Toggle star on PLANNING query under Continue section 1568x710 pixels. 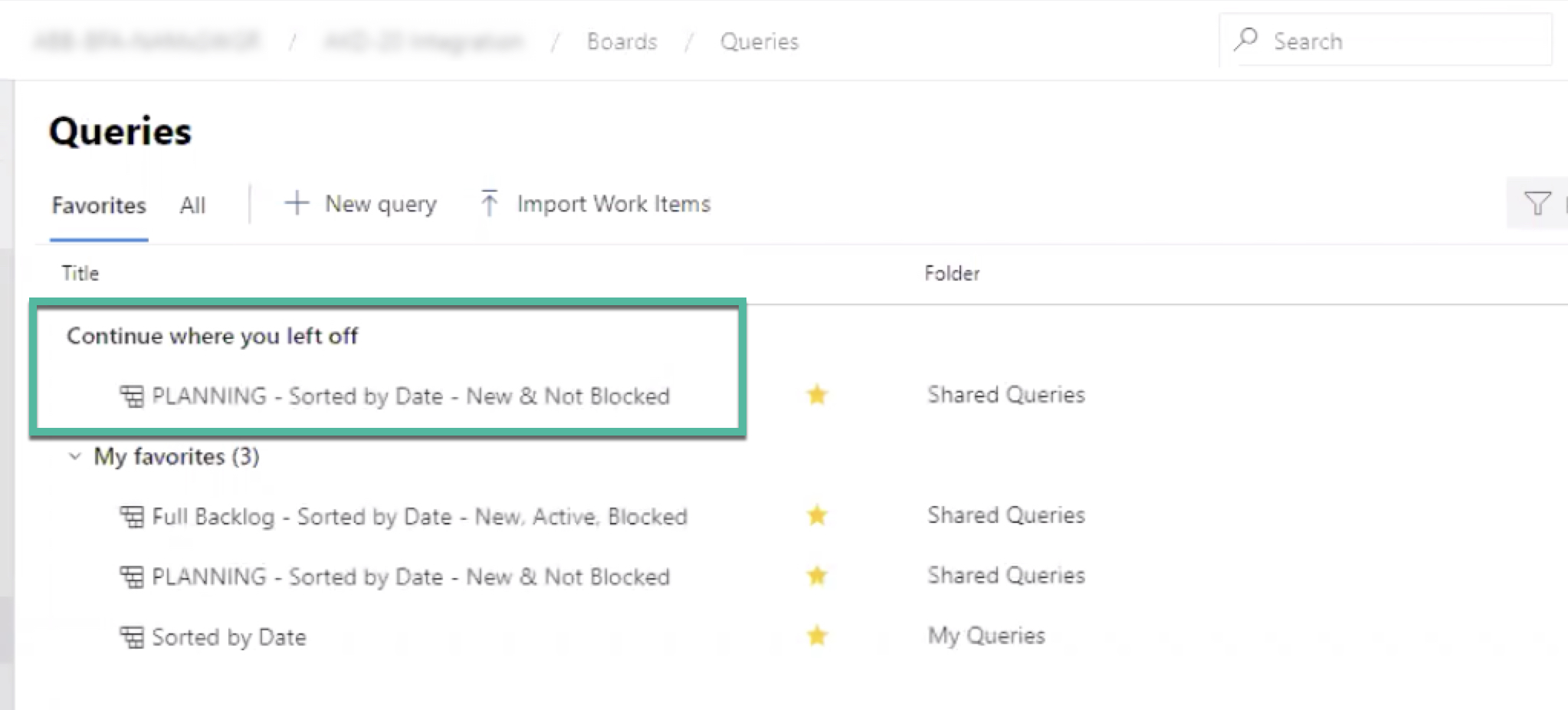click(817, 395)
